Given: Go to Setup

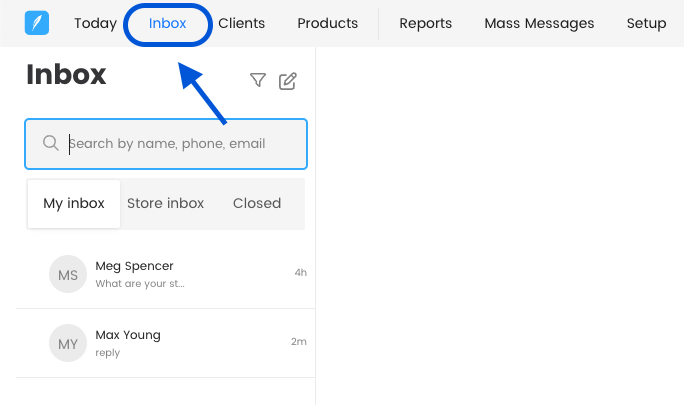Looking at the screenshot, I should pyautogui.click(x=646, y=23).
